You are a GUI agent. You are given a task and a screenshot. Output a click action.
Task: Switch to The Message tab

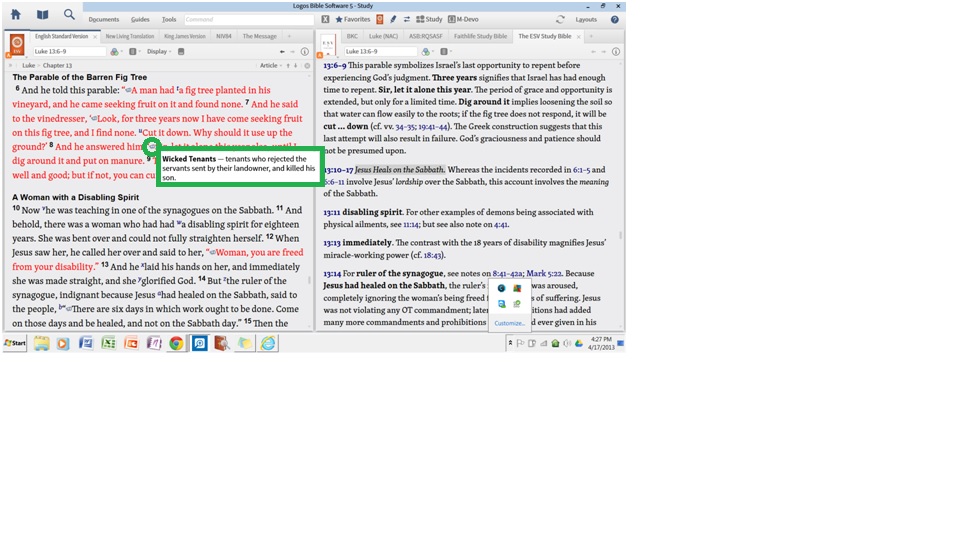coord(260,37)
